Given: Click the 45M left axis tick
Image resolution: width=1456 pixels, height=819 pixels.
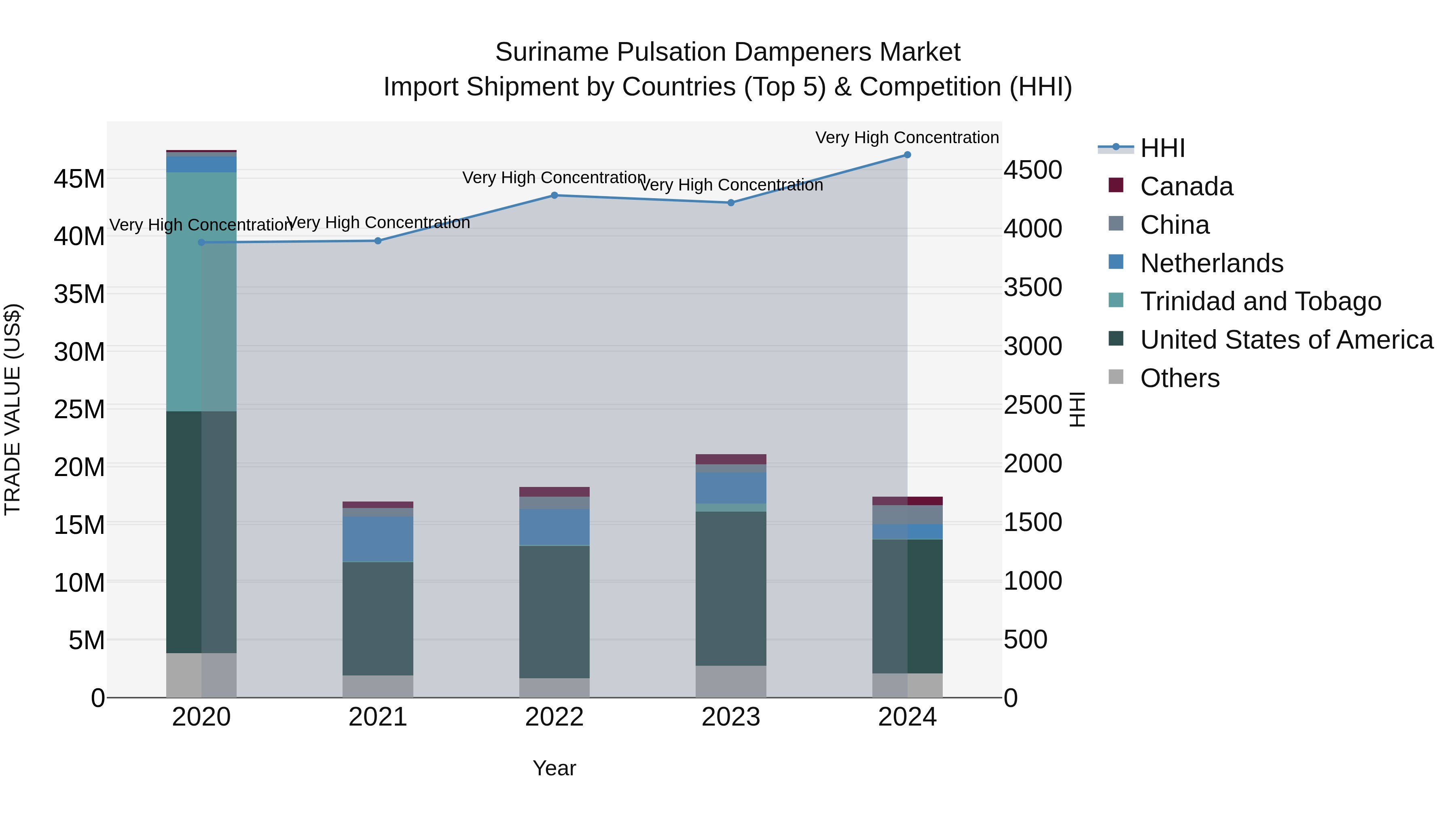Looking at the screenshot, I should 79,179.
